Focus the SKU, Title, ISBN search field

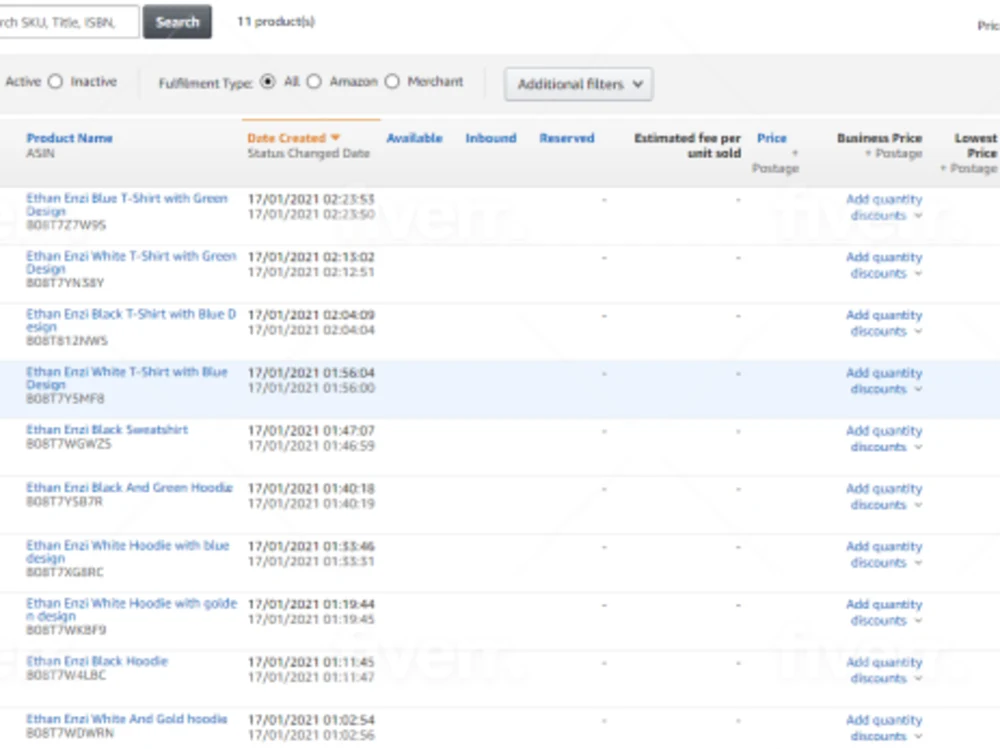(x=69, y=22)
